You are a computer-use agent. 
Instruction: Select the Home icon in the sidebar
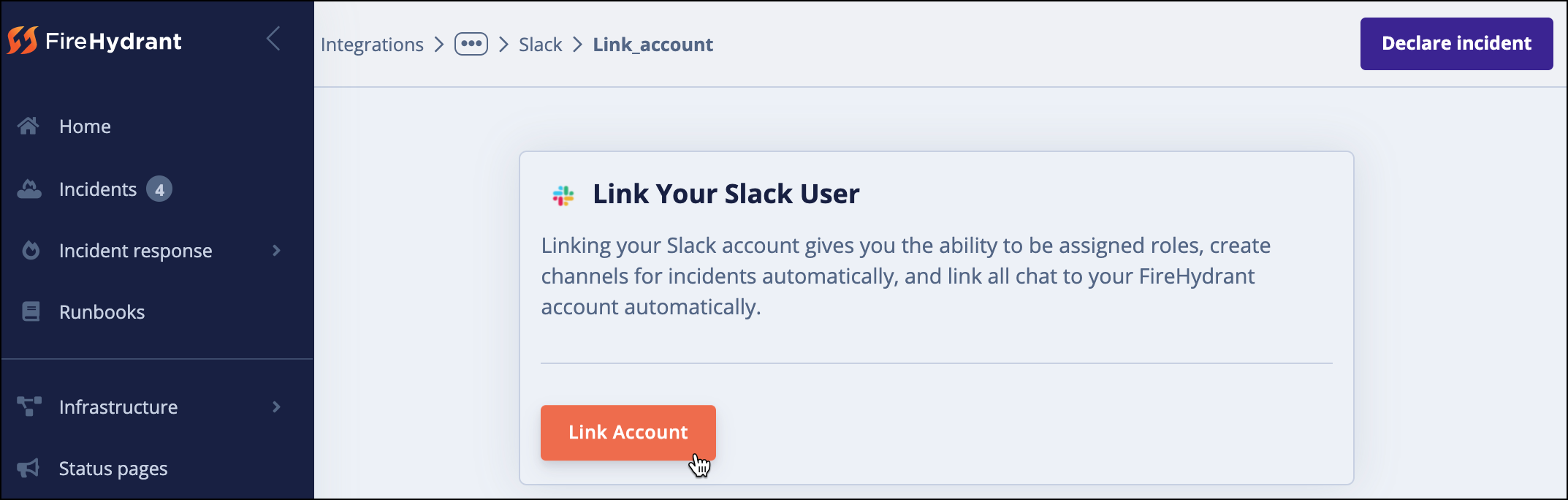29,126
